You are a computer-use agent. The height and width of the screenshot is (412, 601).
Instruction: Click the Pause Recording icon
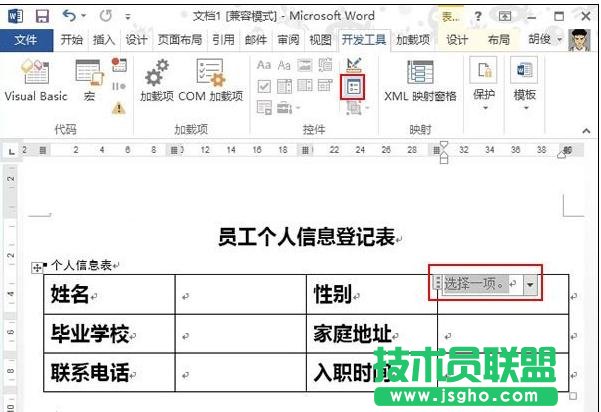[x=119, y=86]
